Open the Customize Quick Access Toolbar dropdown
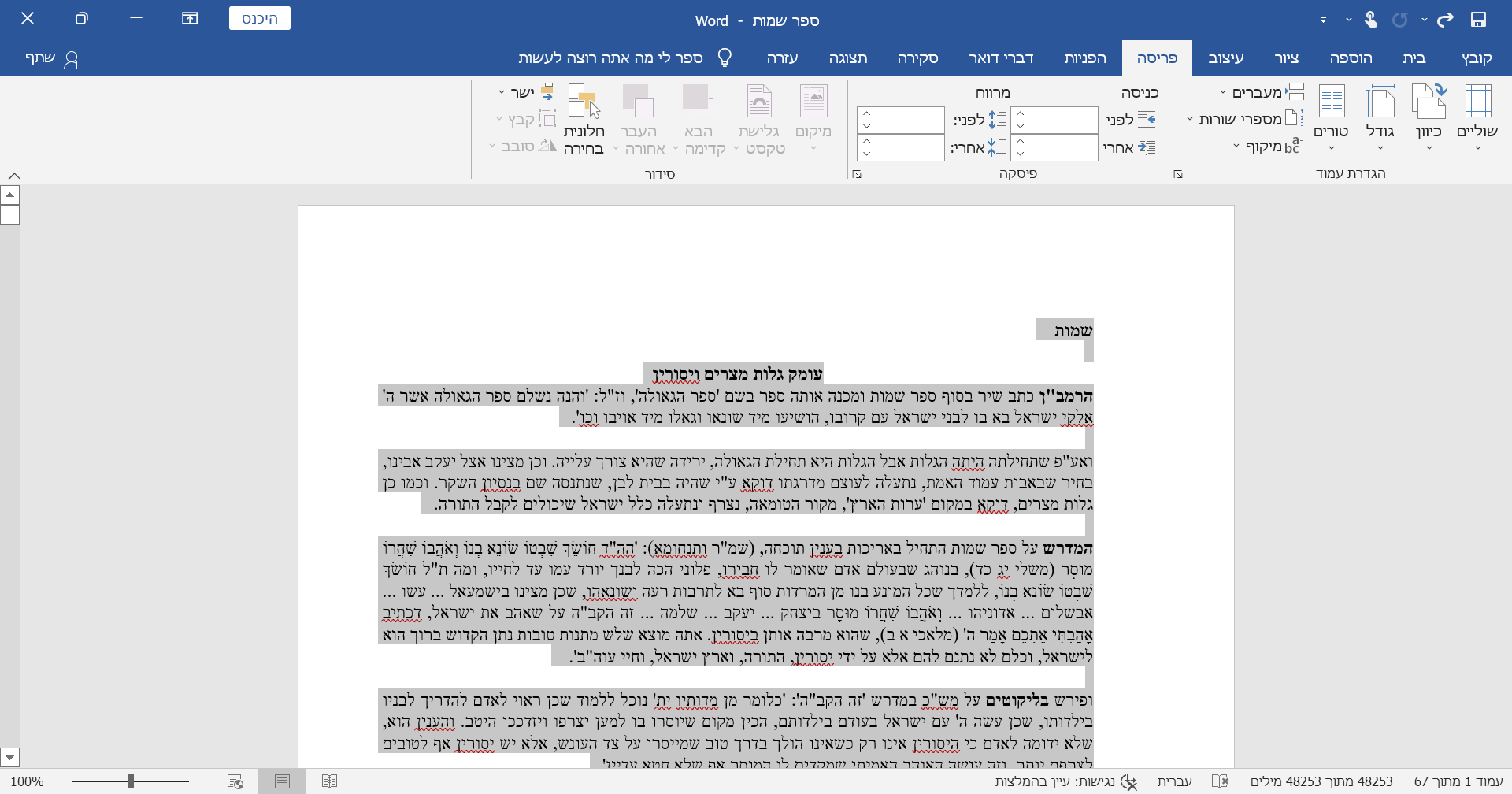This screenshot has height=794, width=1512. pos(1323,20)
